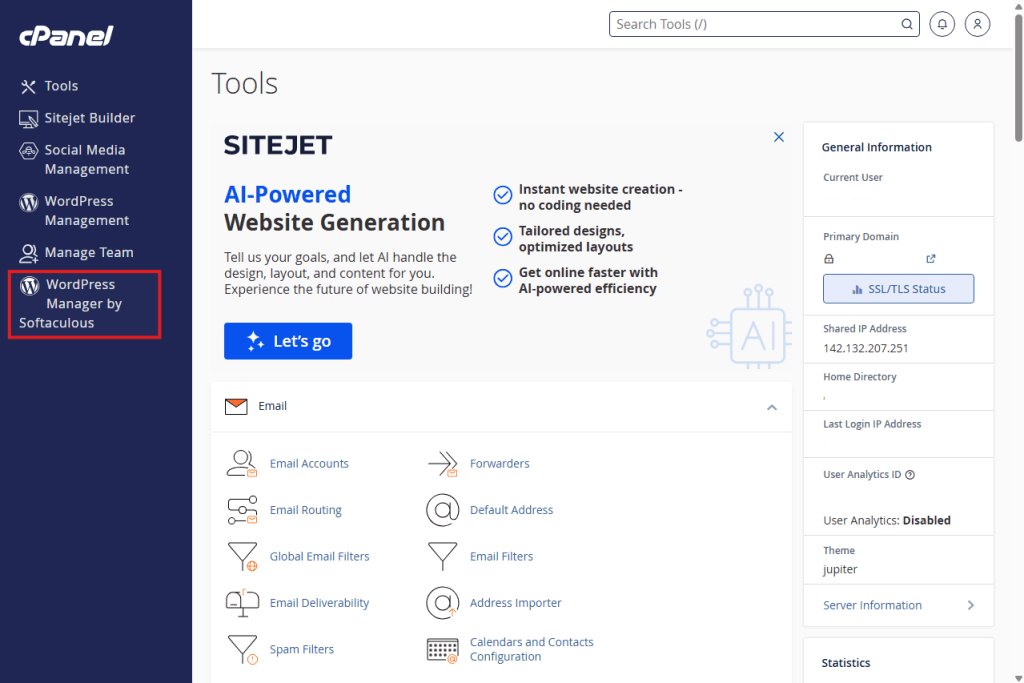The width and height of the screenshot is (1024, 683).
Task: Open the notifications bell
Action: [x=941, y=23]
